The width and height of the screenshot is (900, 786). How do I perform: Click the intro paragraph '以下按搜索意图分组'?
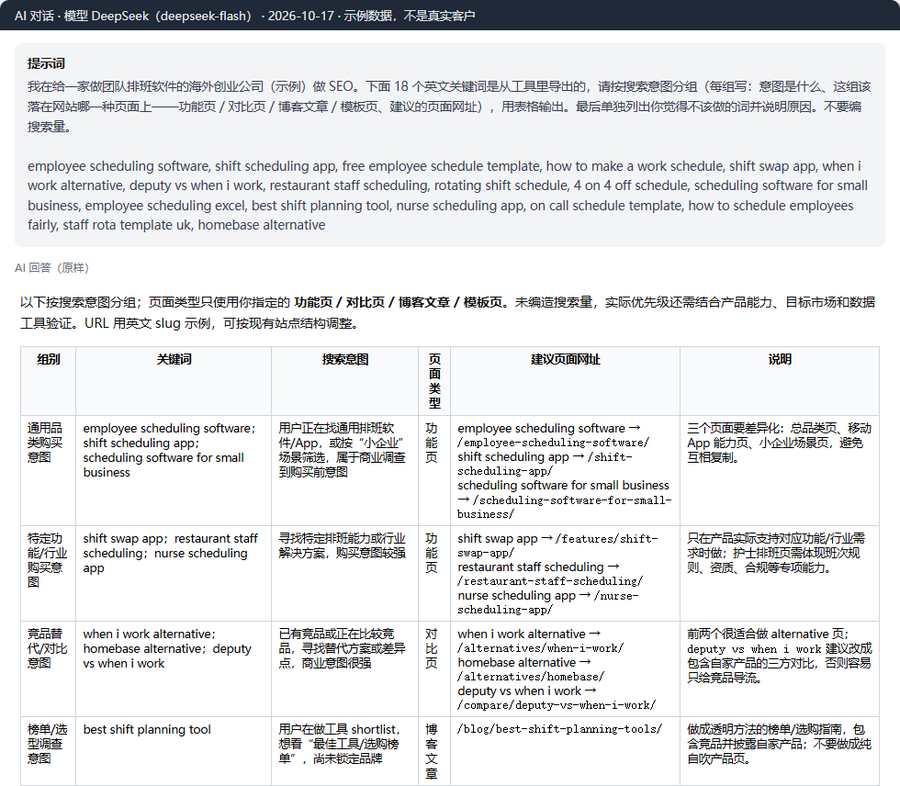tap(448, 312)
